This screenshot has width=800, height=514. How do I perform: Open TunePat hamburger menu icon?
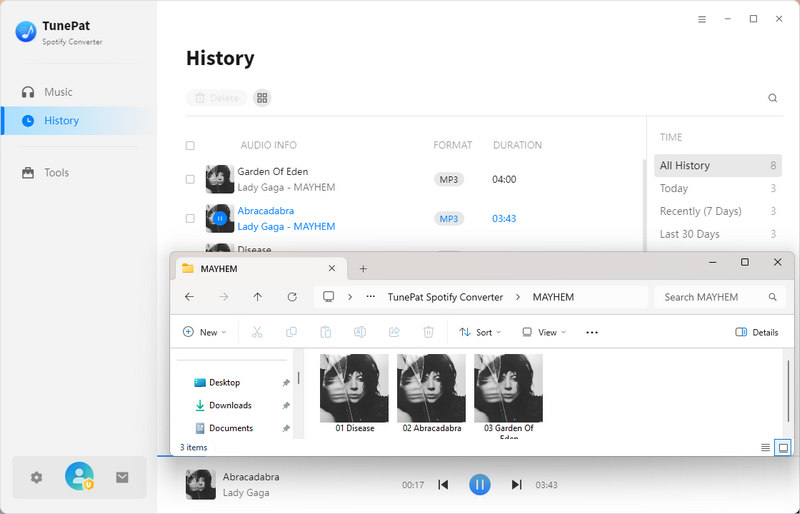(x=702, y=19)
